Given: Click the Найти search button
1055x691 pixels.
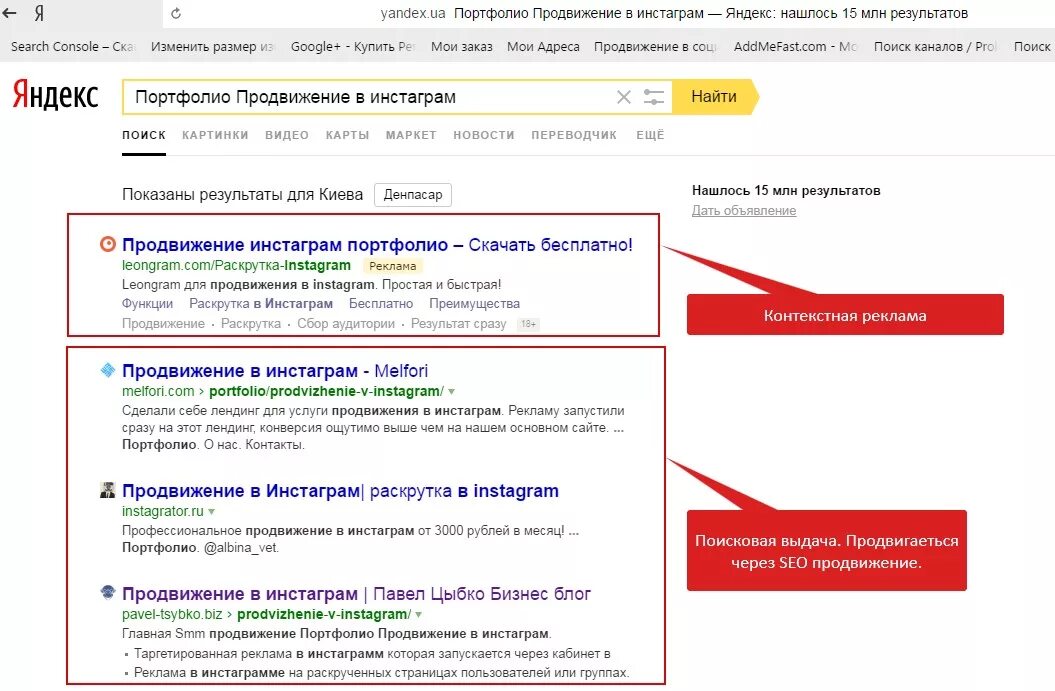Looking at the screenshot, I should pos(715,97).
